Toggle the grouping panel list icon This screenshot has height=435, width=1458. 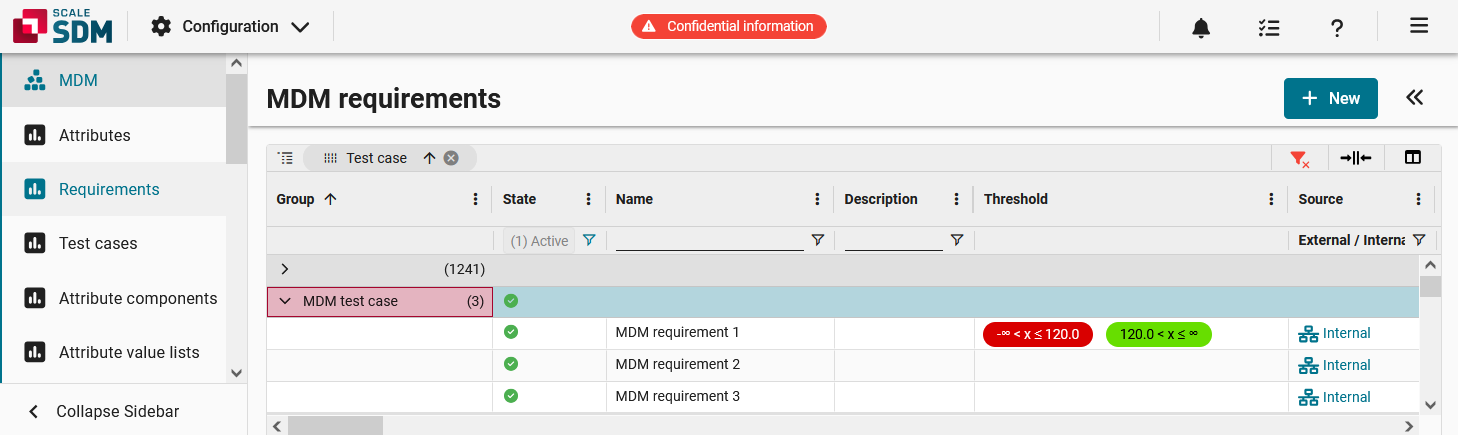point(285,158)
